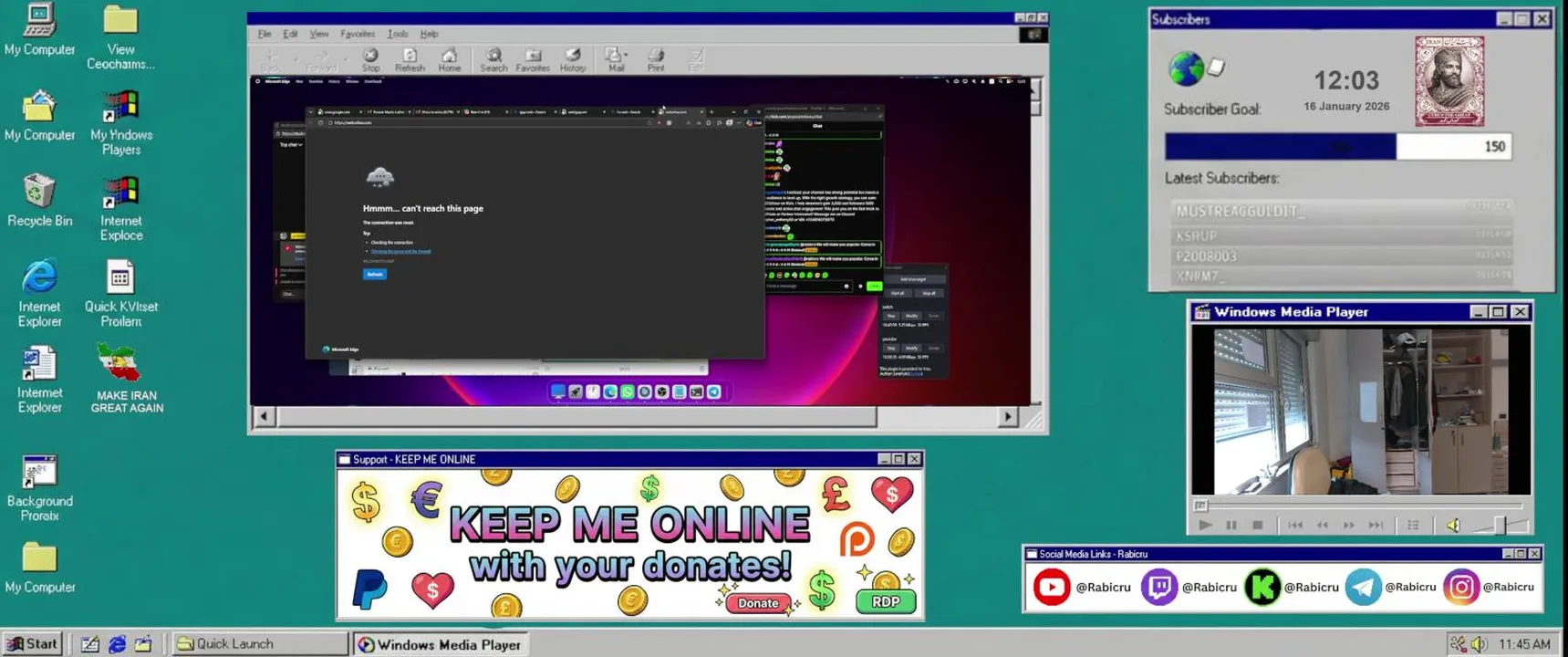1568x657 pixels.
Task: Click the Subscriber Goal progress bar
Action: pyautogui.click(x=1338, y=146)
